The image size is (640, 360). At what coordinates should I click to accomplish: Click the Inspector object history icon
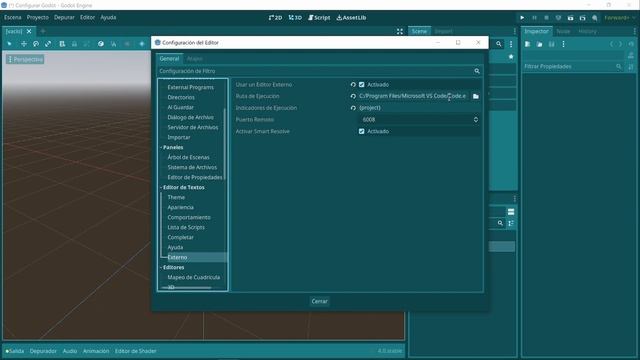631,44
